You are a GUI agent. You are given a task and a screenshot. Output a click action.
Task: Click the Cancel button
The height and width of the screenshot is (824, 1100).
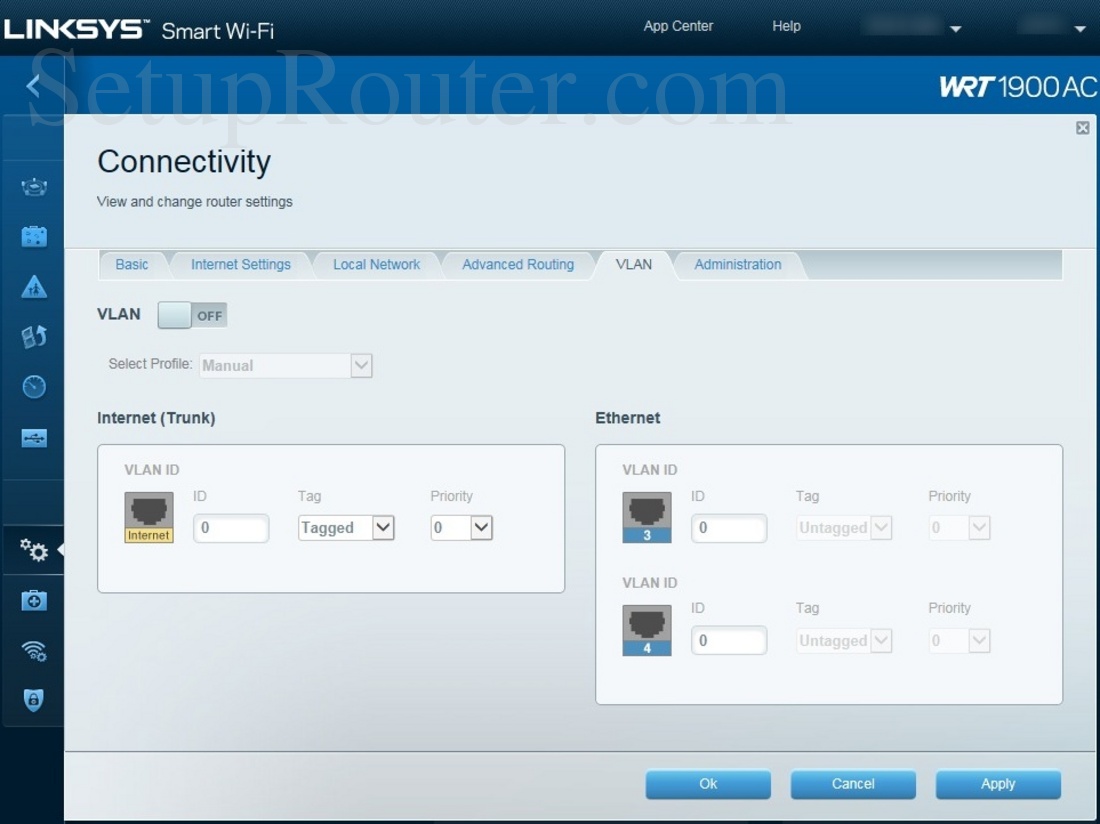point(853,784)
